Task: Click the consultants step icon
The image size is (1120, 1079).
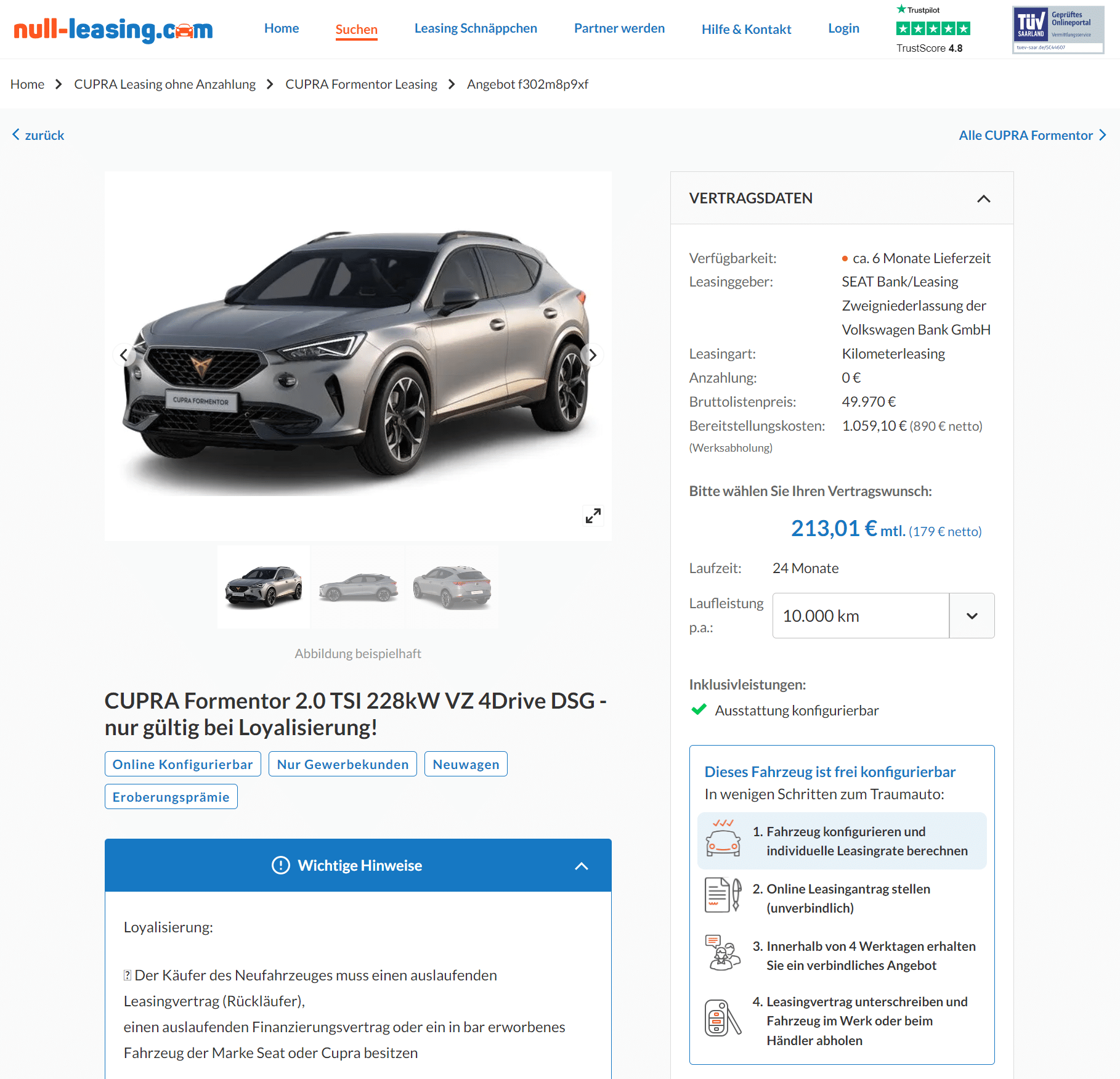Action: (723, 953)
